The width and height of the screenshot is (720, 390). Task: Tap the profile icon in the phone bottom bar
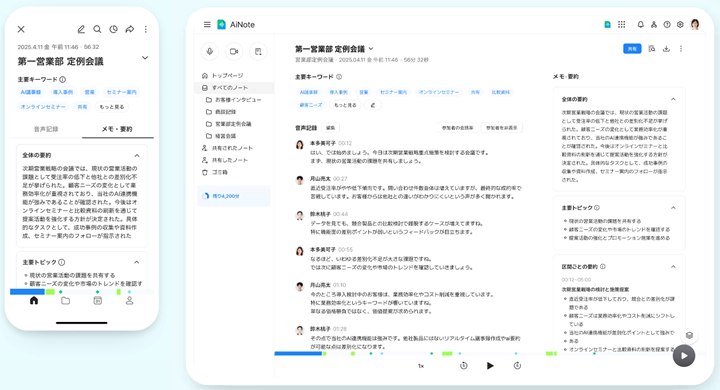[129, 301]
